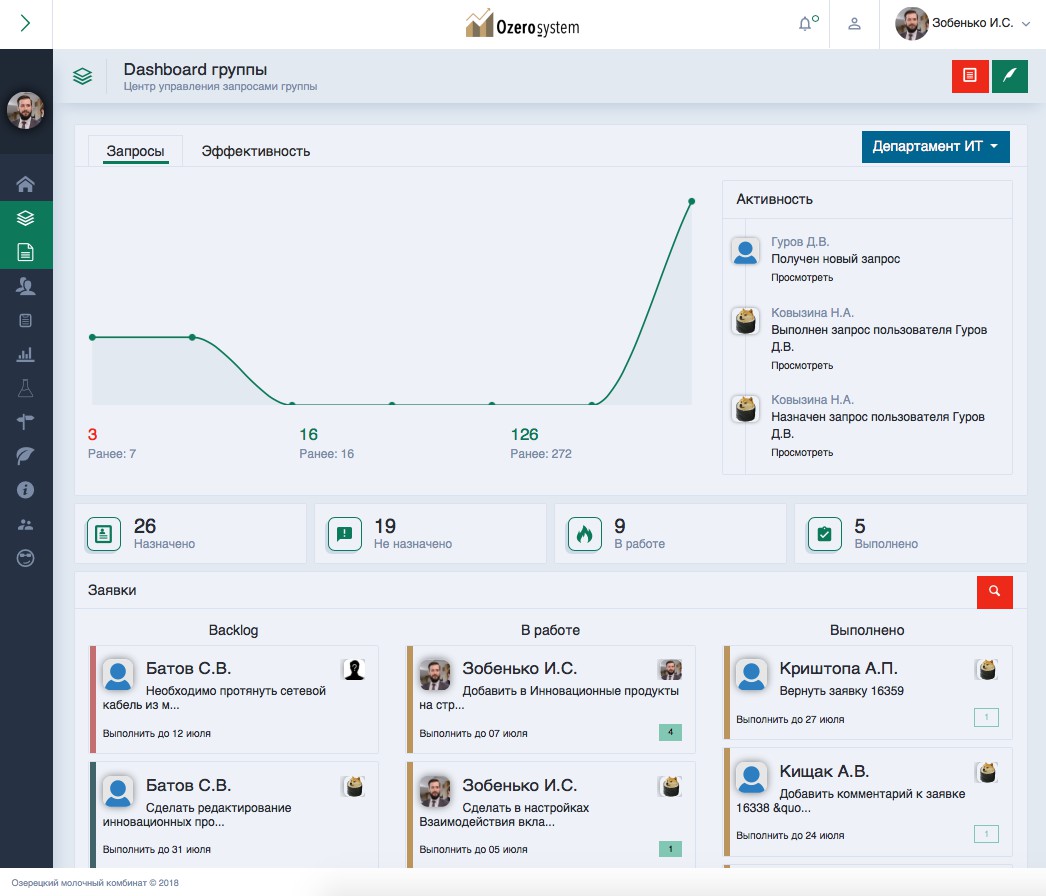Click the 126 requests statistic

[524, 434]
